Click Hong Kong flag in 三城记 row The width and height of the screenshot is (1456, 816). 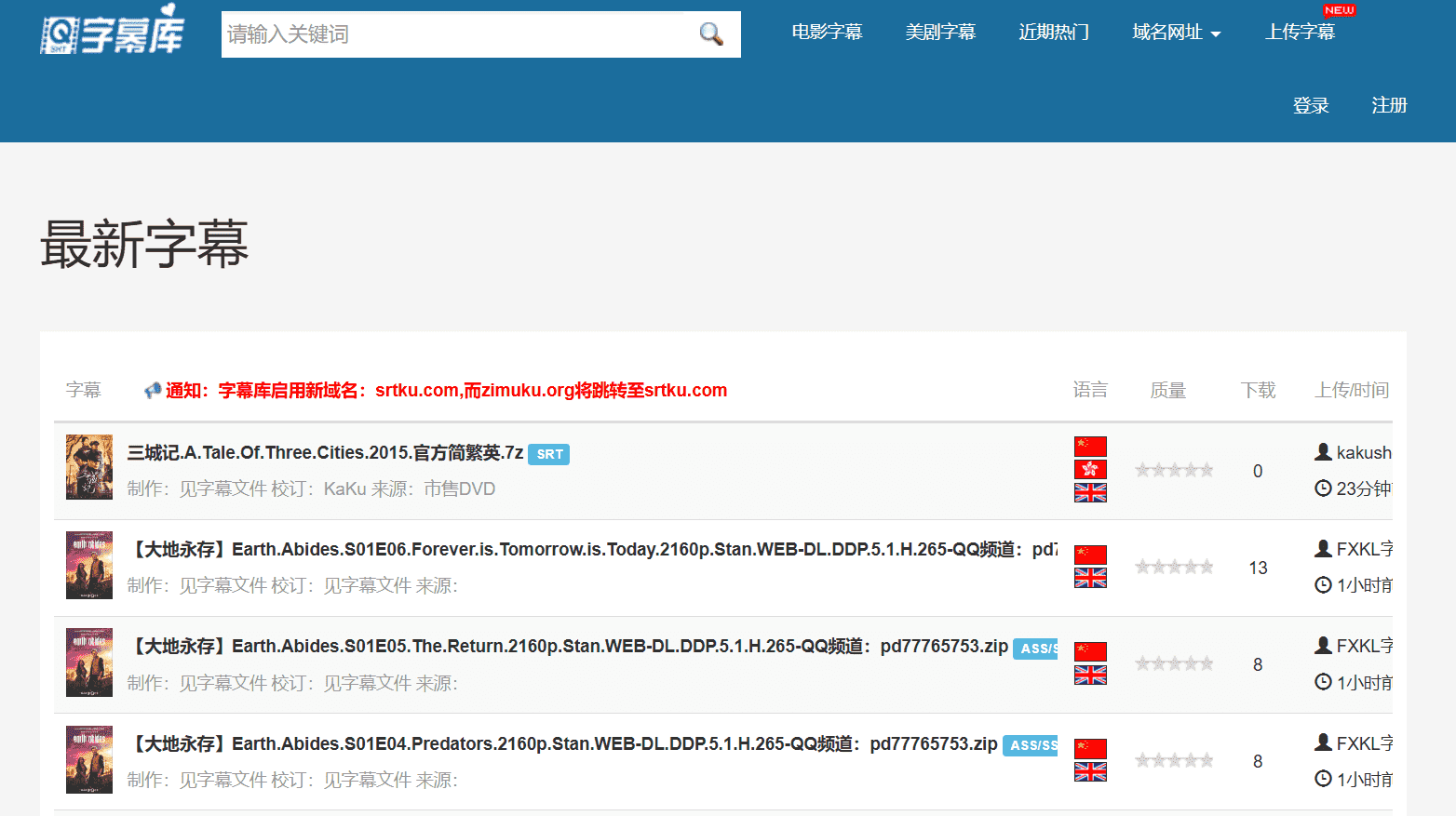(1090, 469)
